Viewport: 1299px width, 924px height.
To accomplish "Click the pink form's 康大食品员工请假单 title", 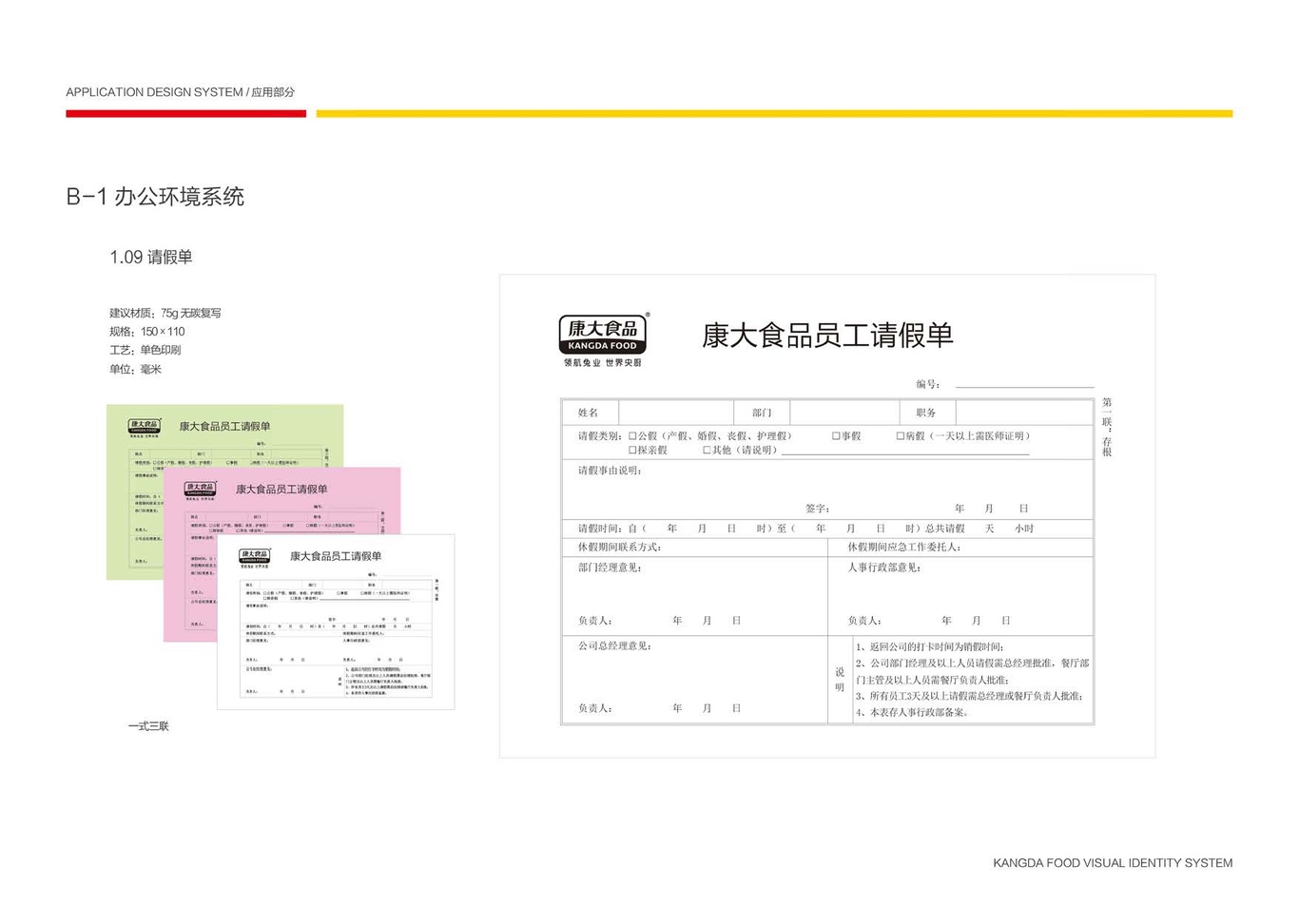I will click(281, 490).
